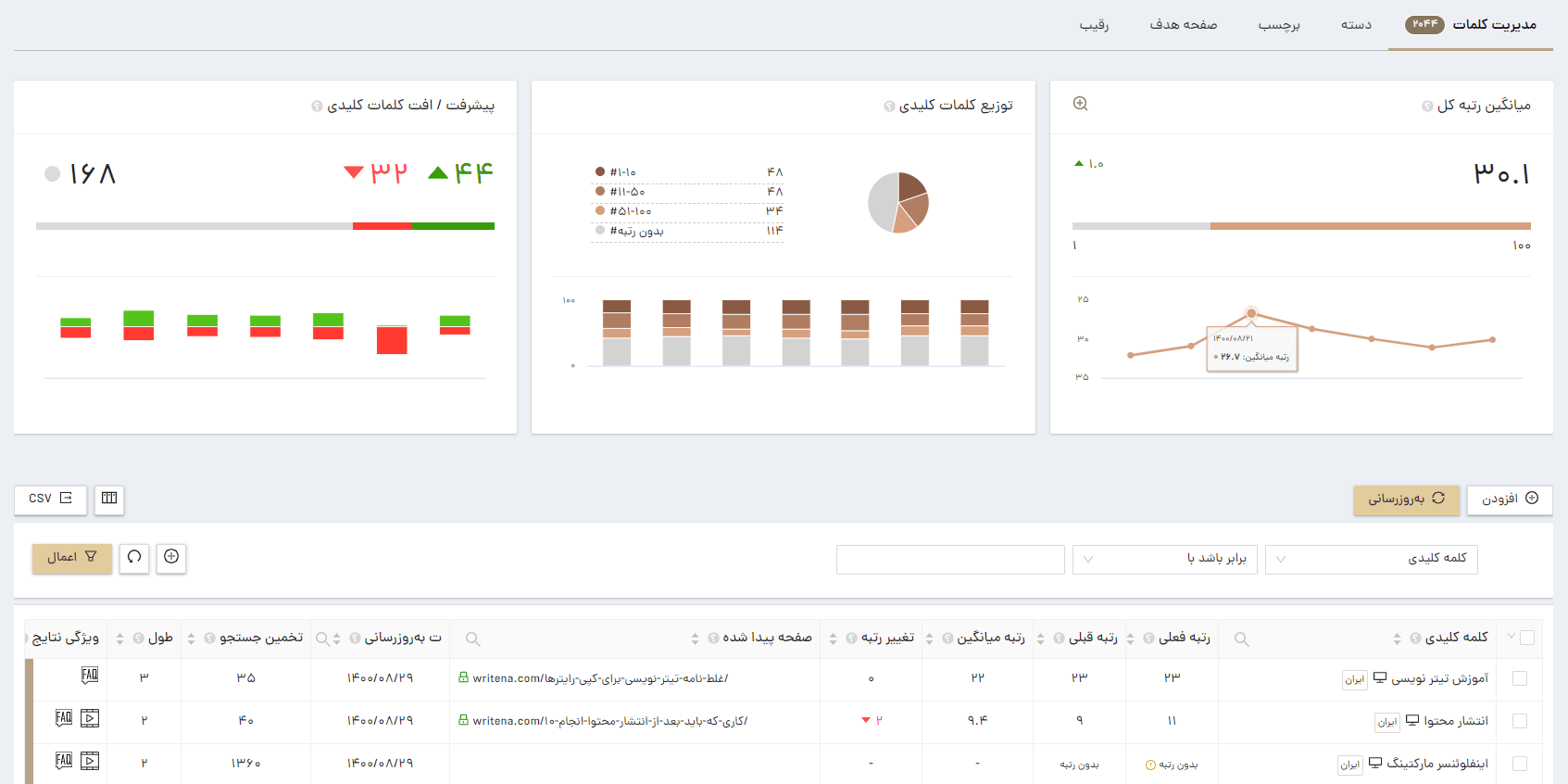Open the برابر باشد با operator dropdown
Image resolution: width=1568 pixels, height=784 pixels.
click(x=1165, y=559)
